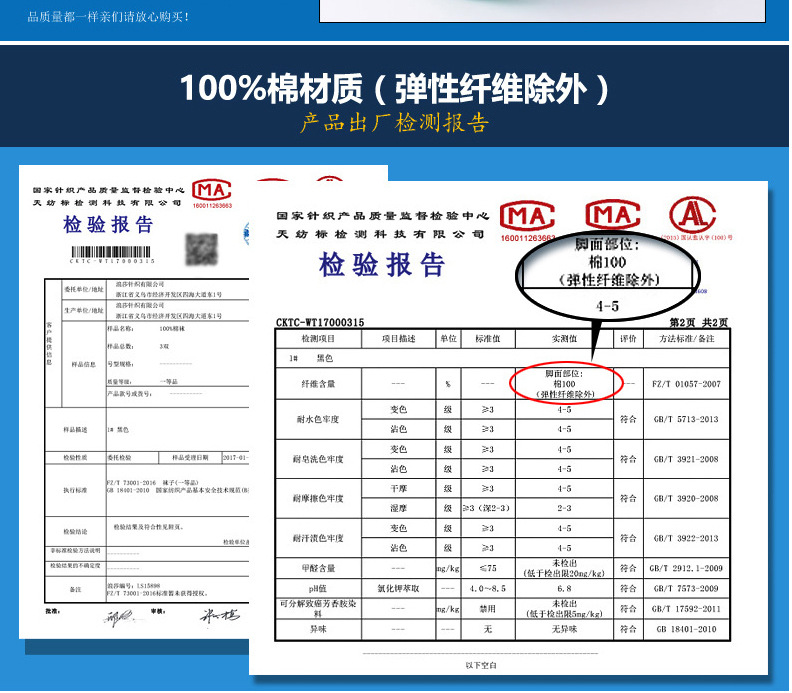Click "执行标准" on the left report
The image size is (792, 693).
pos(75,490)
